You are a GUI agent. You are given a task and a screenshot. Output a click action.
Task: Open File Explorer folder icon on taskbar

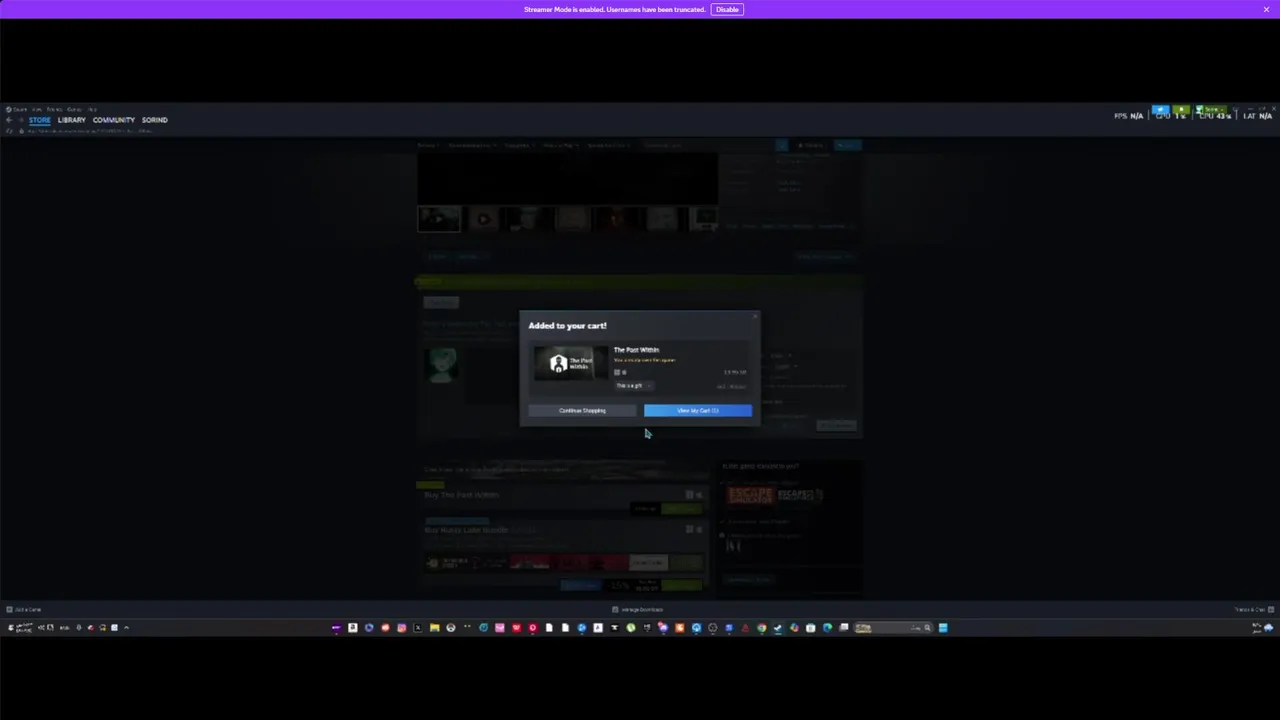point(434,628)
